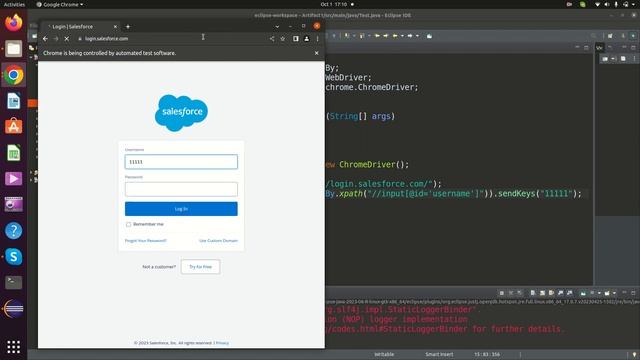Launch Firefox from the dock
The height and width of the screenshot is (360, 640).
pyautogui.click(x=13, y=22)
